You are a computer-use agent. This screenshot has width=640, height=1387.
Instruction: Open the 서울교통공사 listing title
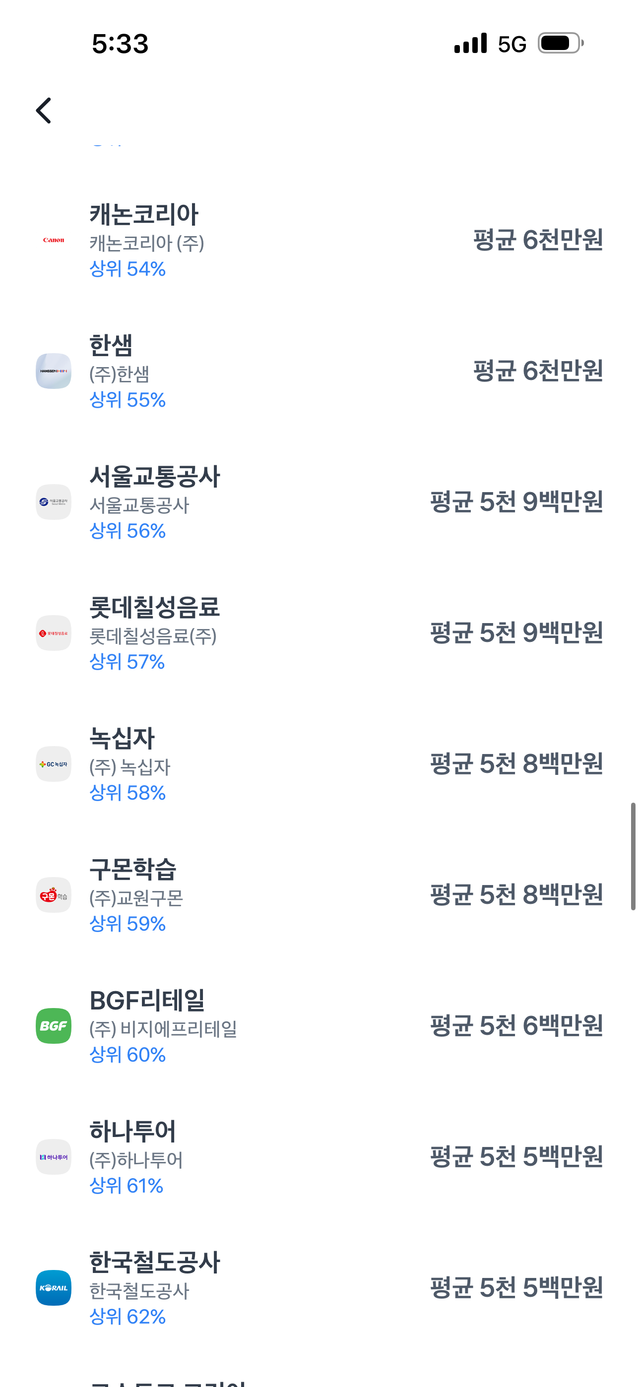coord(154,476)
